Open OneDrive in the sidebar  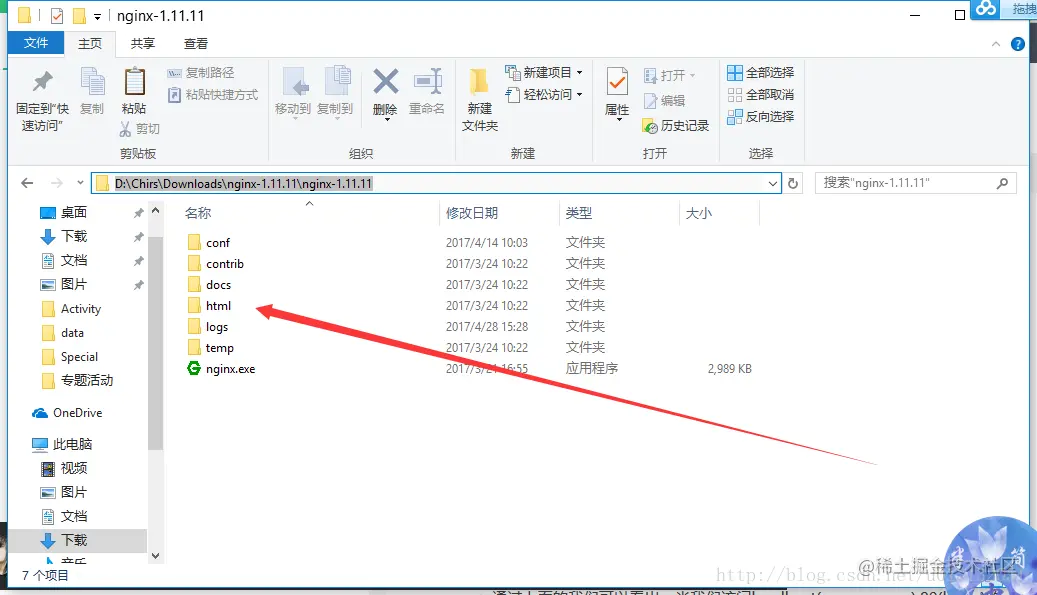click(67, 413)
